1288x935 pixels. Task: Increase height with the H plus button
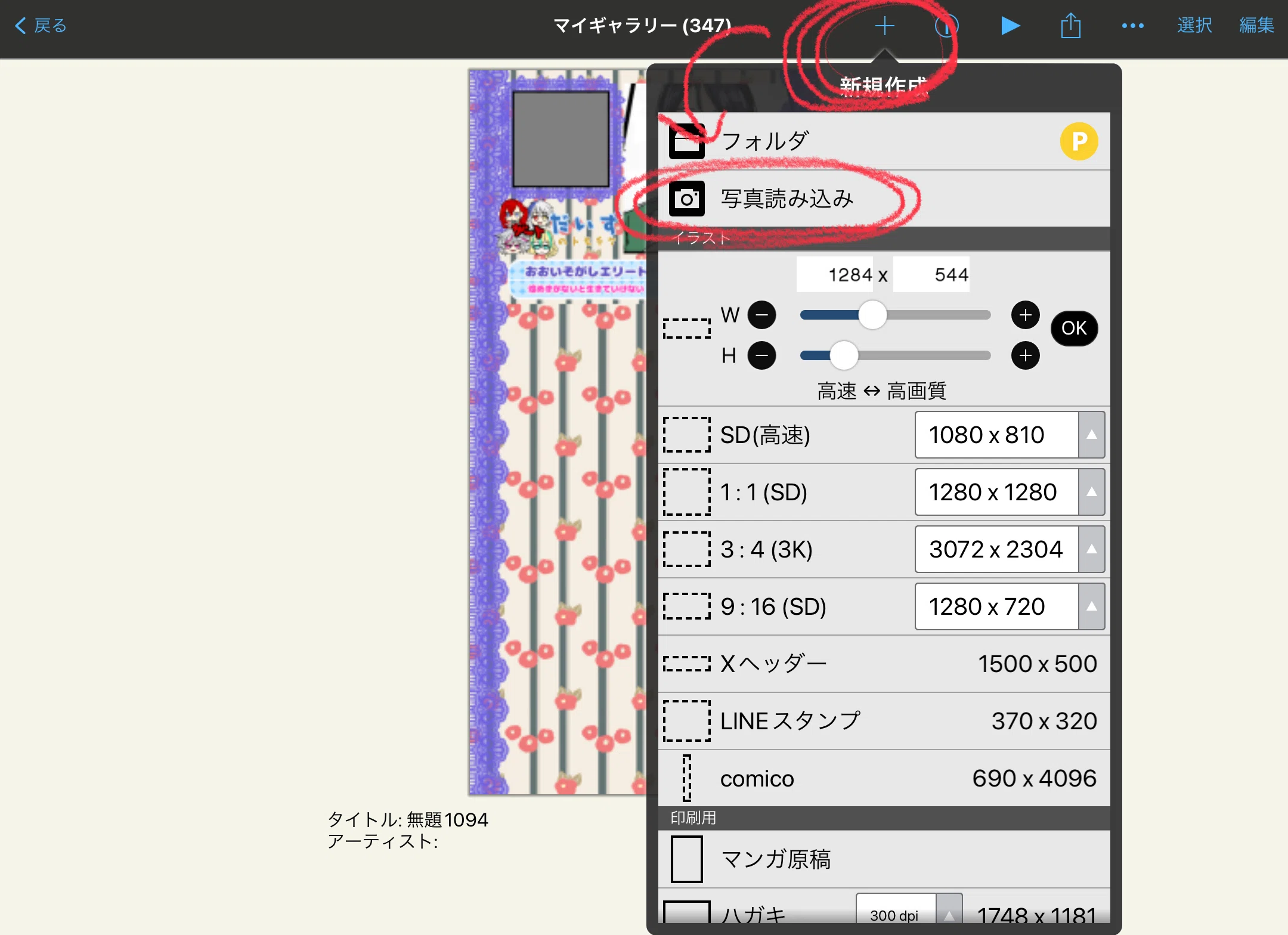coord(1025,355)
